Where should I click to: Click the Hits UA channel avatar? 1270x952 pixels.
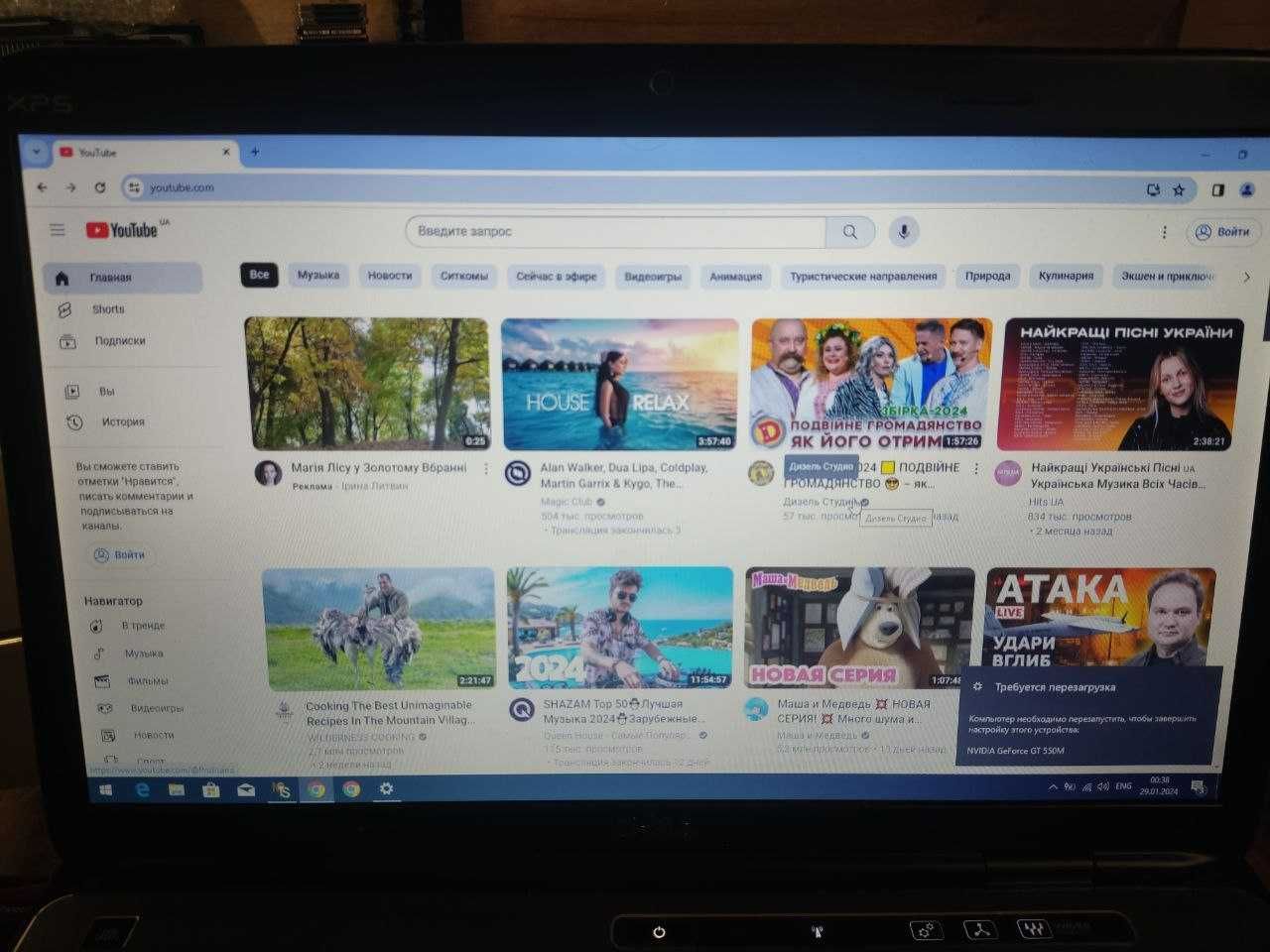(1008, 473)
